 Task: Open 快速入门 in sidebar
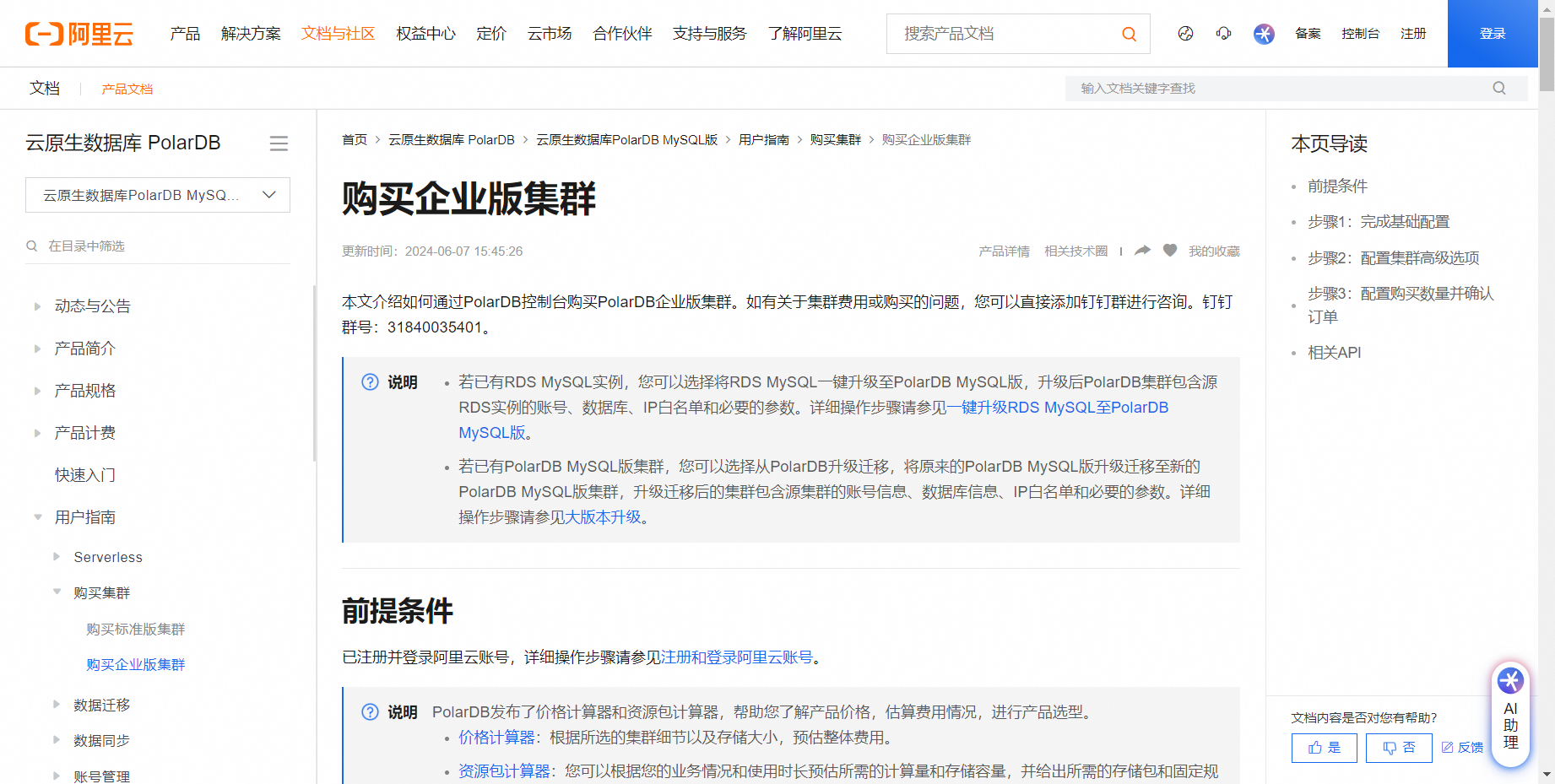[85, 475]
